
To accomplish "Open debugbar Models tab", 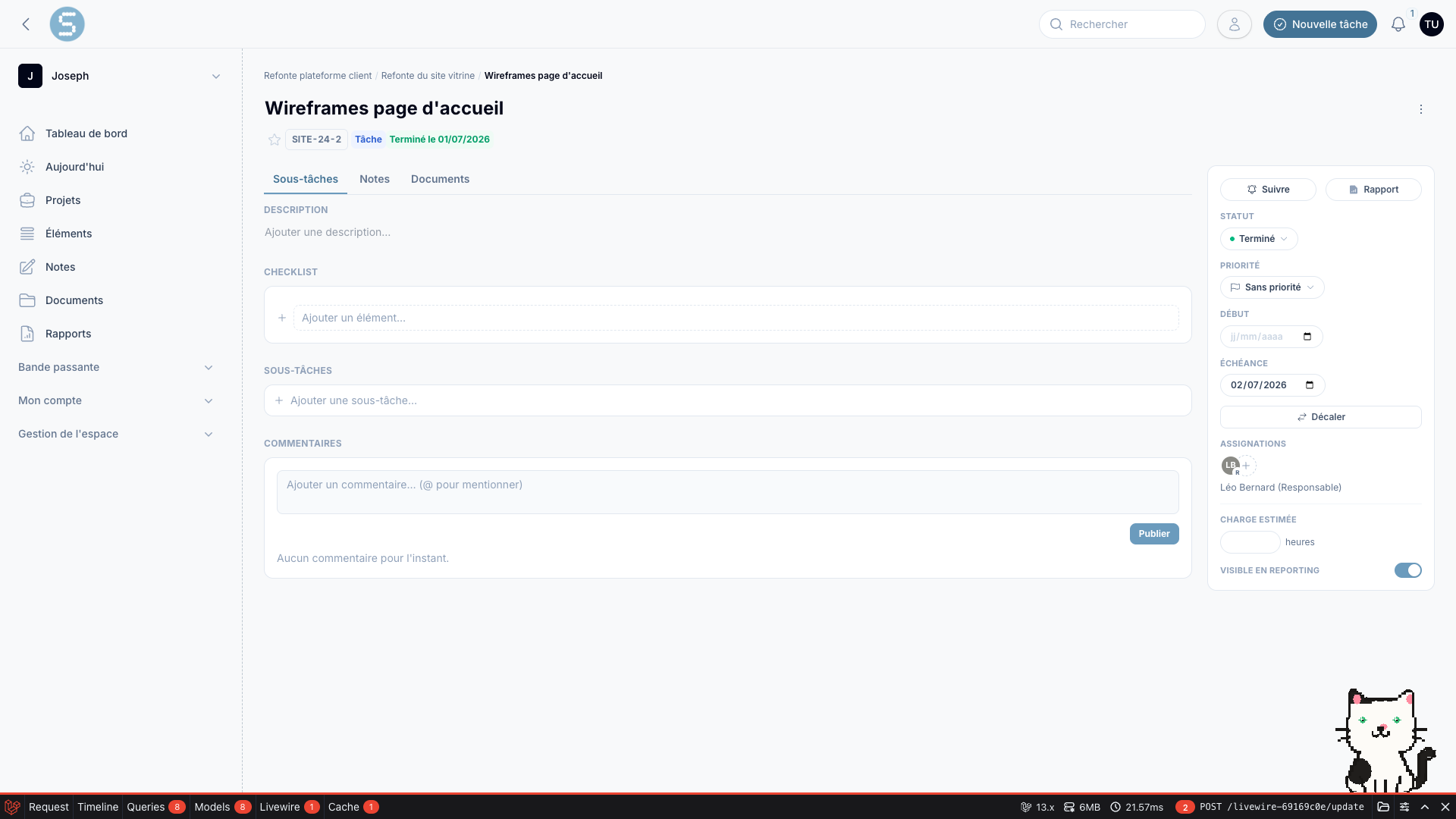I will coord(222,807).
